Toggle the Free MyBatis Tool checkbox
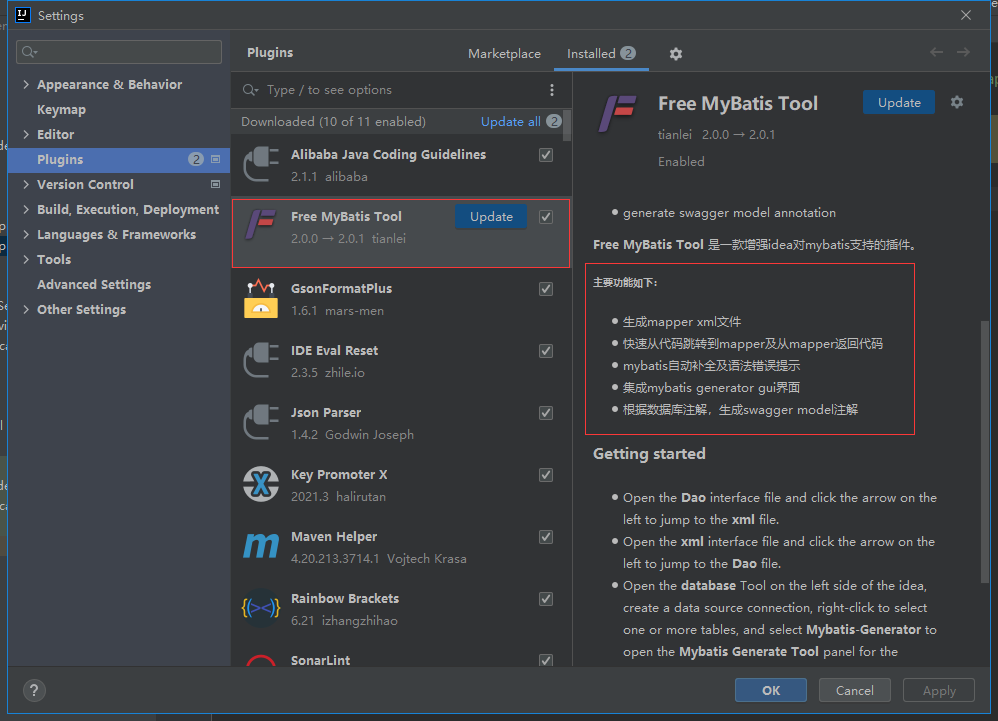This screenshot has width=998, height=721. click(x=545, y=217)
